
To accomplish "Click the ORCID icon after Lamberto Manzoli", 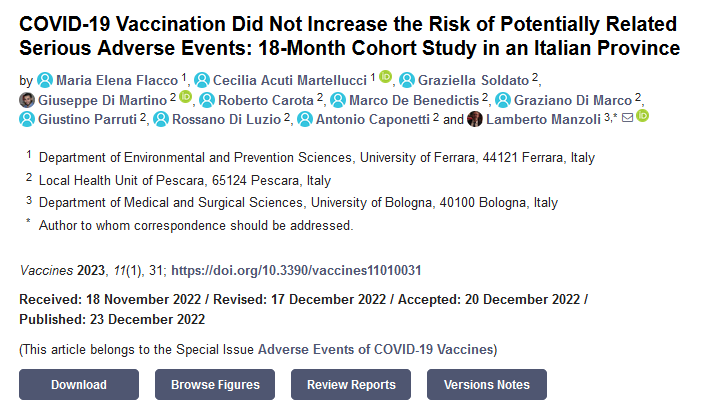I will click(x=642, y=117).
